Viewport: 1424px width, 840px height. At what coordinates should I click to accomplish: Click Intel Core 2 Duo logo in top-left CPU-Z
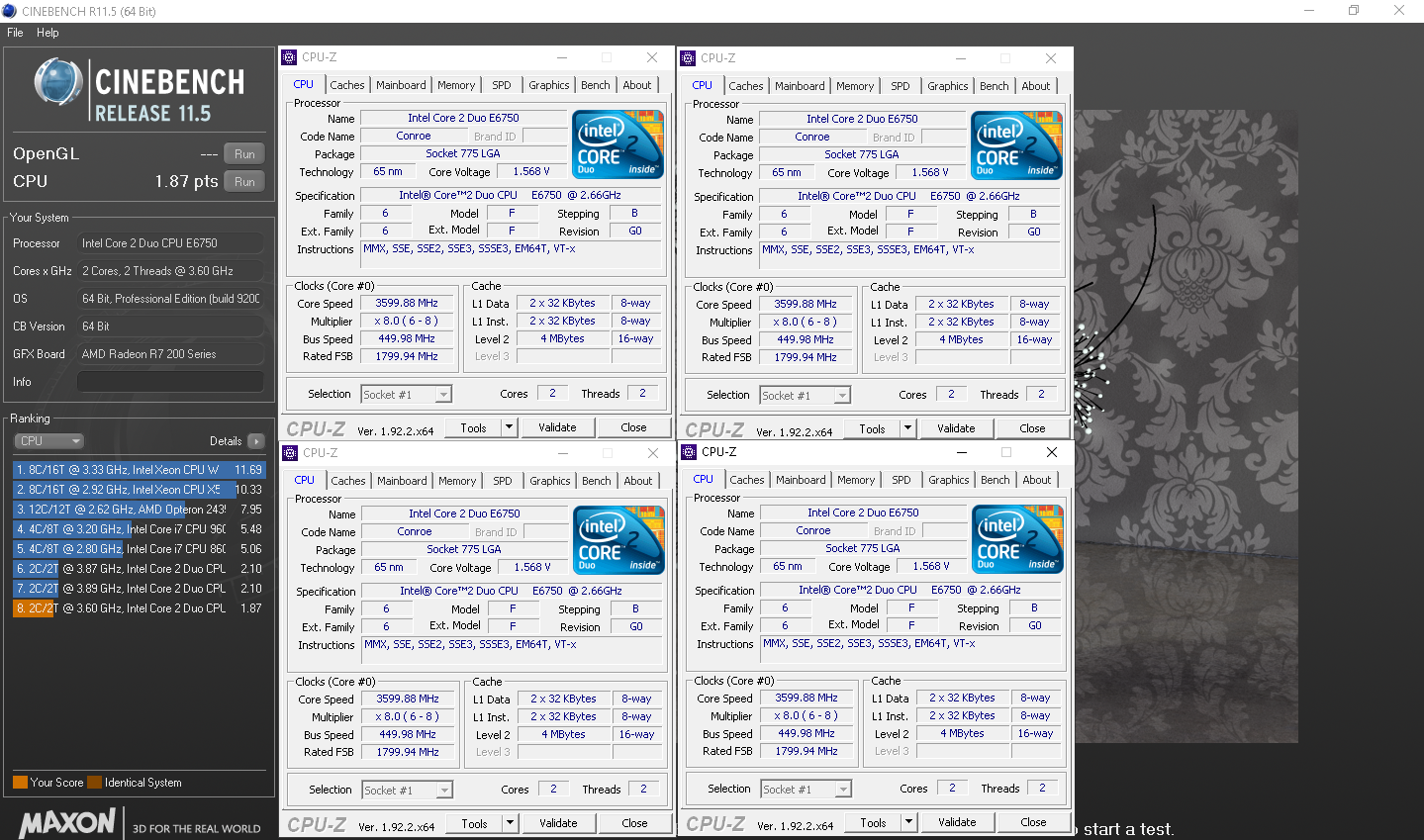pos(617,144)
